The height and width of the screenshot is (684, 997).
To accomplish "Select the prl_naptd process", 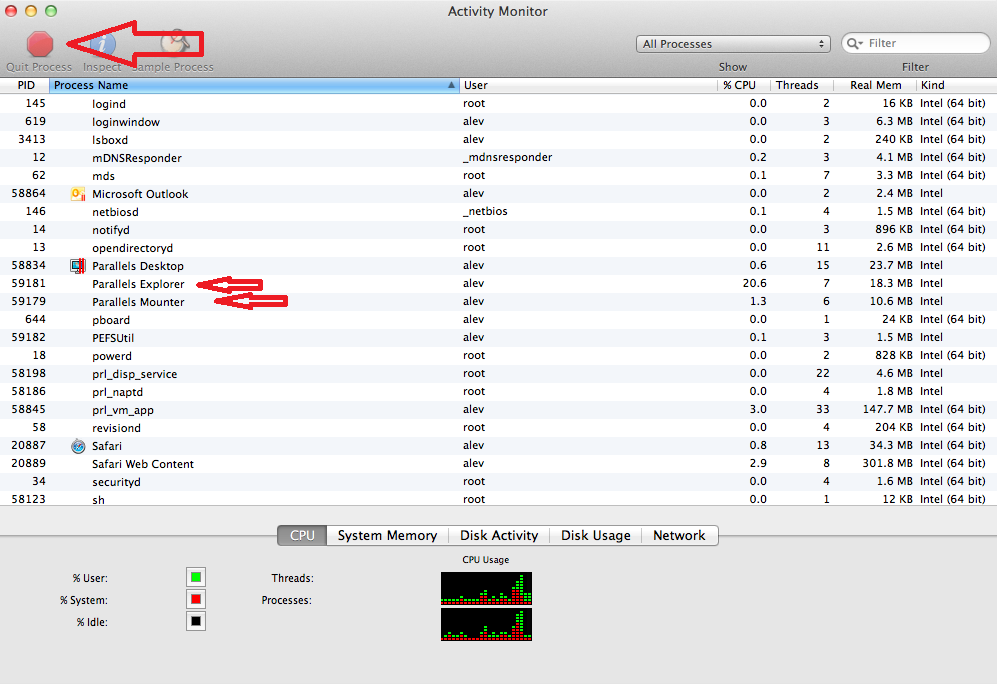I will click(x=117, y=392).
